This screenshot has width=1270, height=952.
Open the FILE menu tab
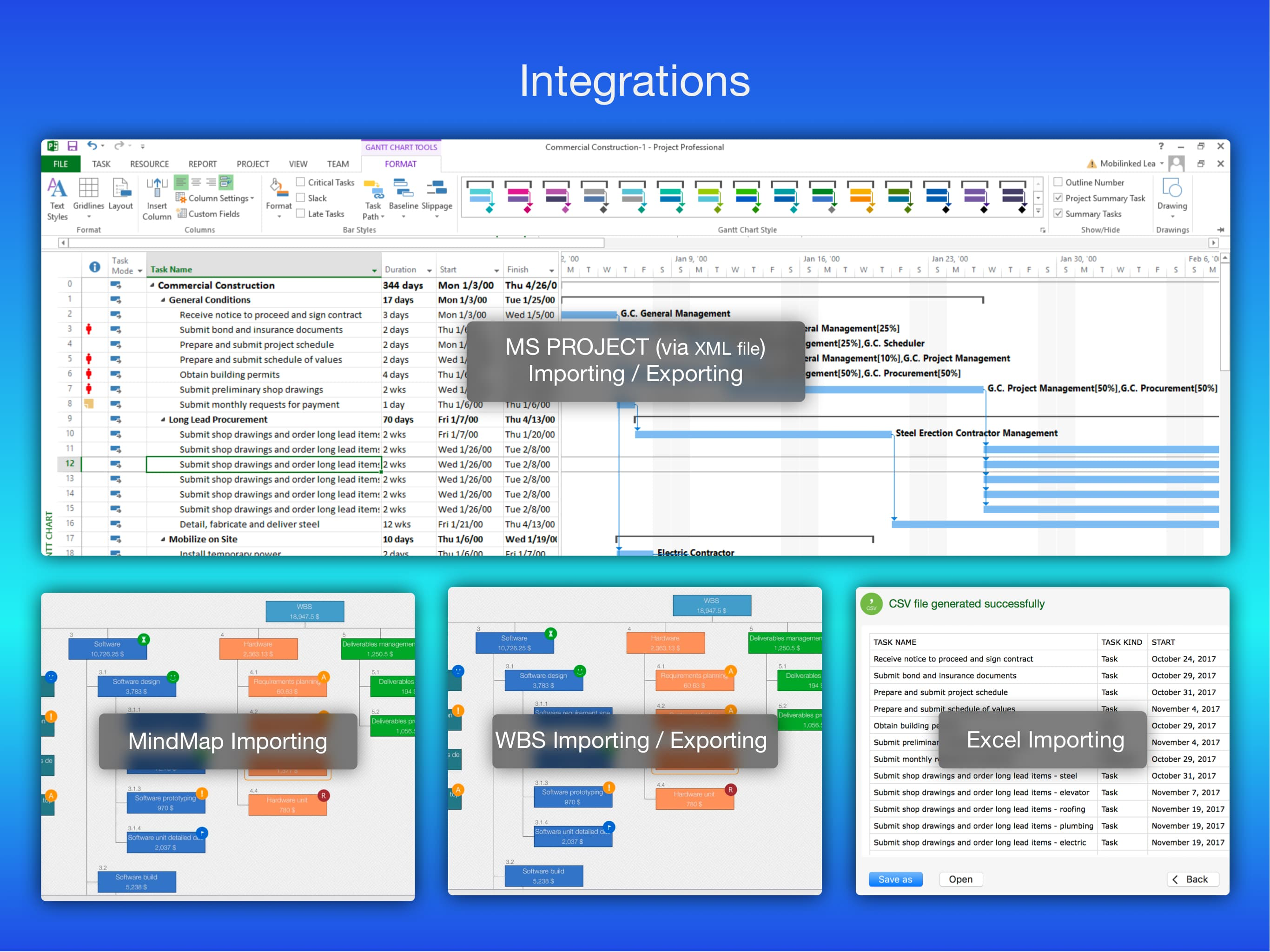60,164
